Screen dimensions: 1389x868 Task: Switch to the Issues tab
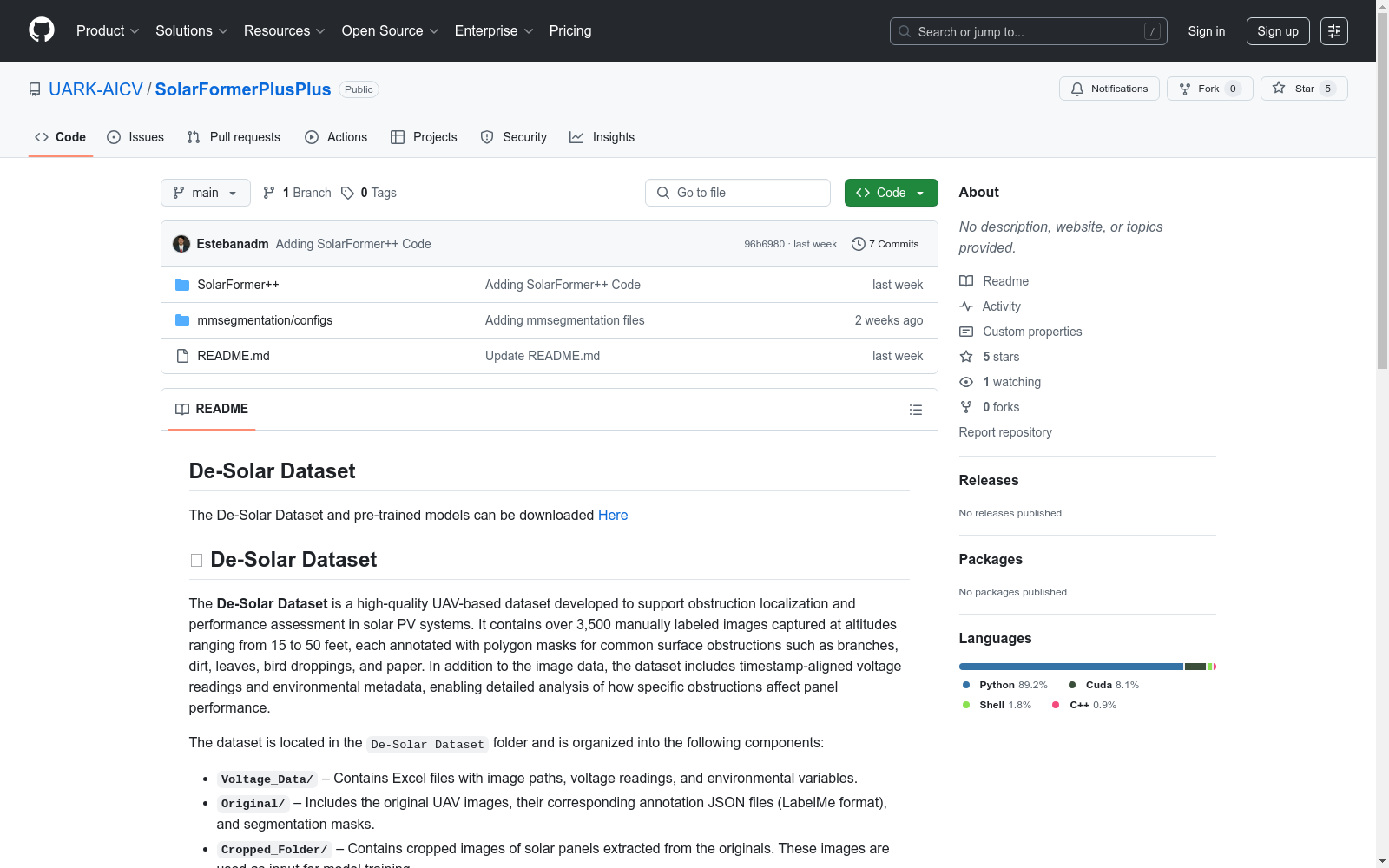pyautogui.click(x=135, y=137)
